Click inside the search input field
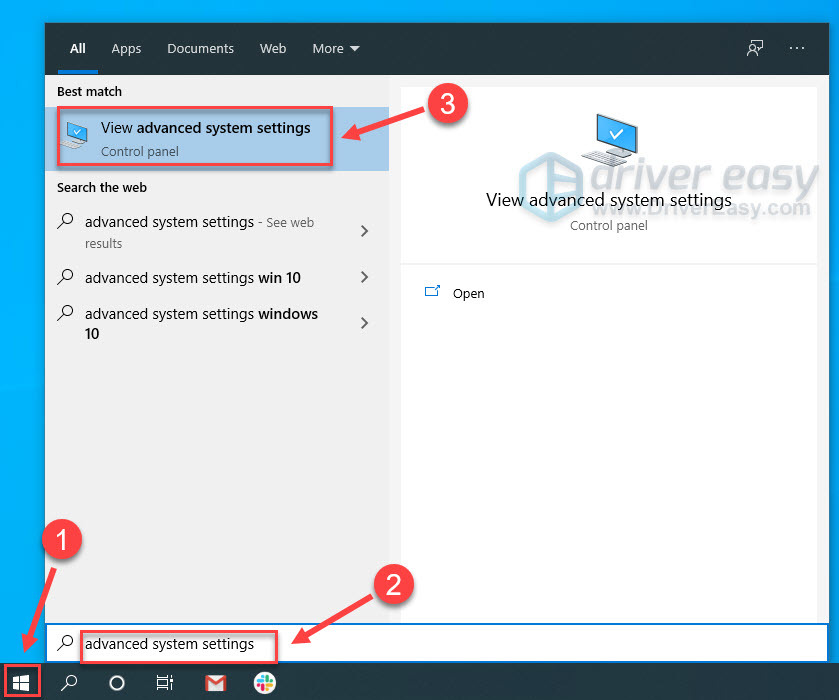 tap(178, 647)
